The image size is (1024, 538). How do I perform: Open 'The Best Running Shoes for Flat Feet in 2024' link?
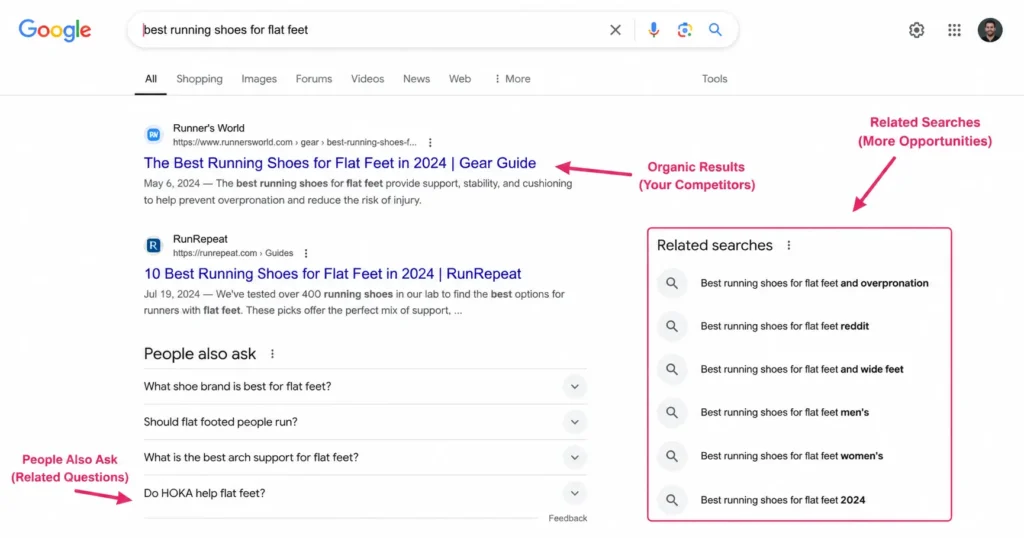tap(340, 163)
